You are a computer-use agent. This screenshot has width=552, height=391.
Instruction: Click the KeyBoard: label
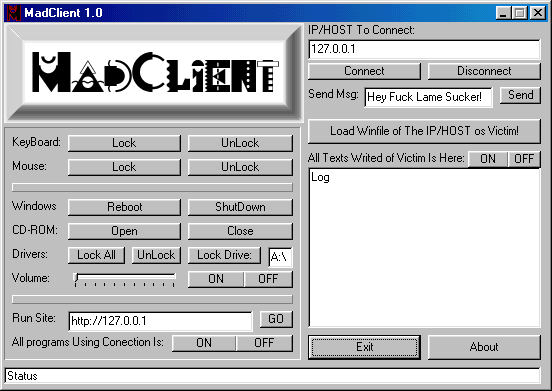pos(36,142)
